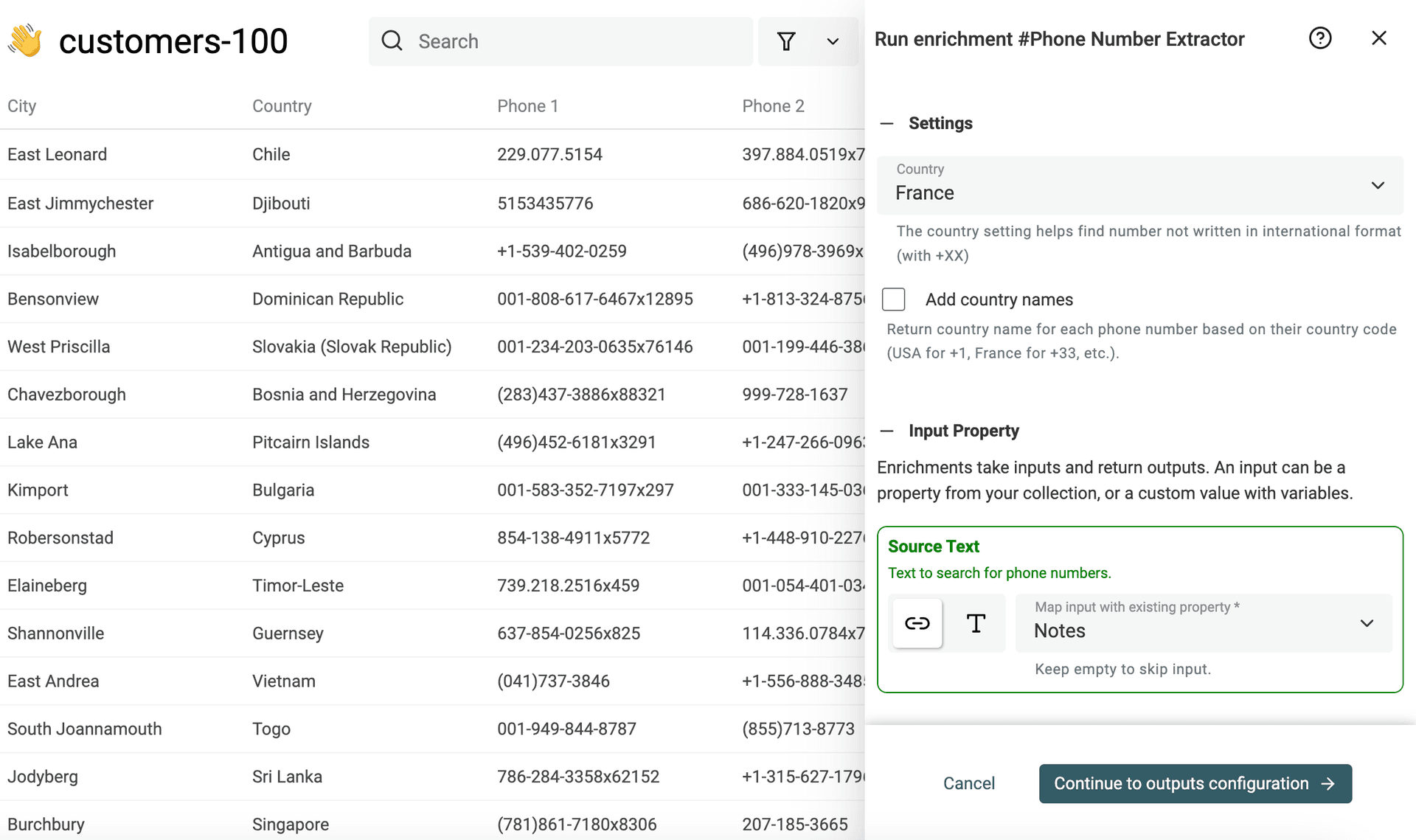
Task: Click the City column header
Action: coord(22,105)
